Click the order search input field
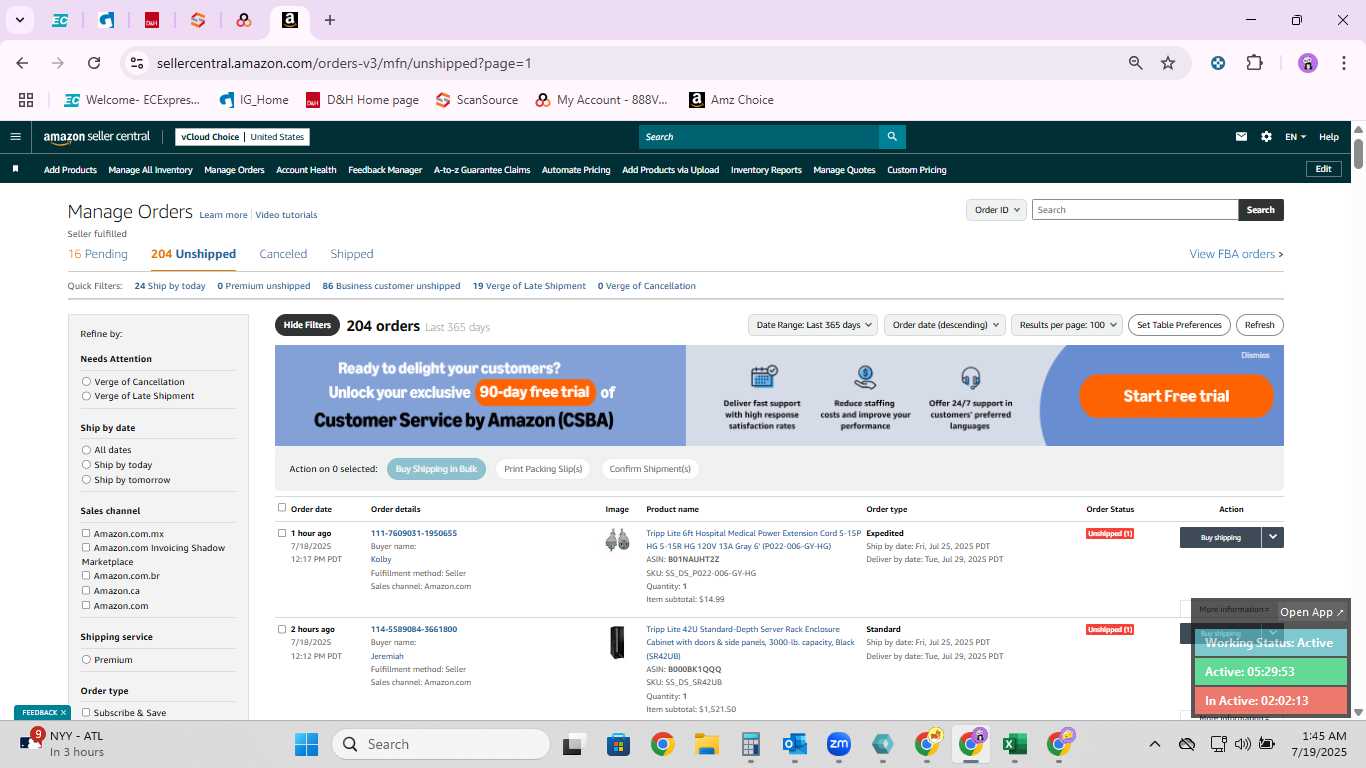The height and width of the screenshot is (768, 1366). (x=1135, y=210)
